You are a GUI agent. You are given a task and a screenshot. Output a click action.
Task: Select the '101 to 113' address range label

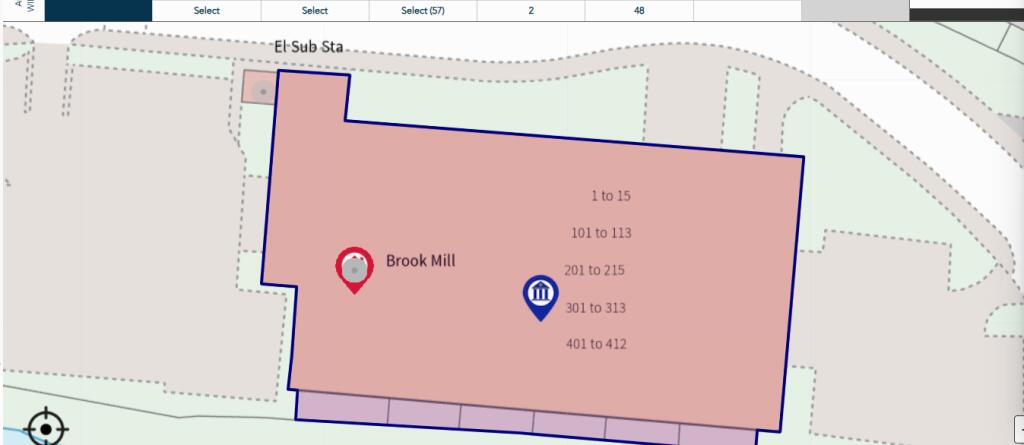[601, 233]
